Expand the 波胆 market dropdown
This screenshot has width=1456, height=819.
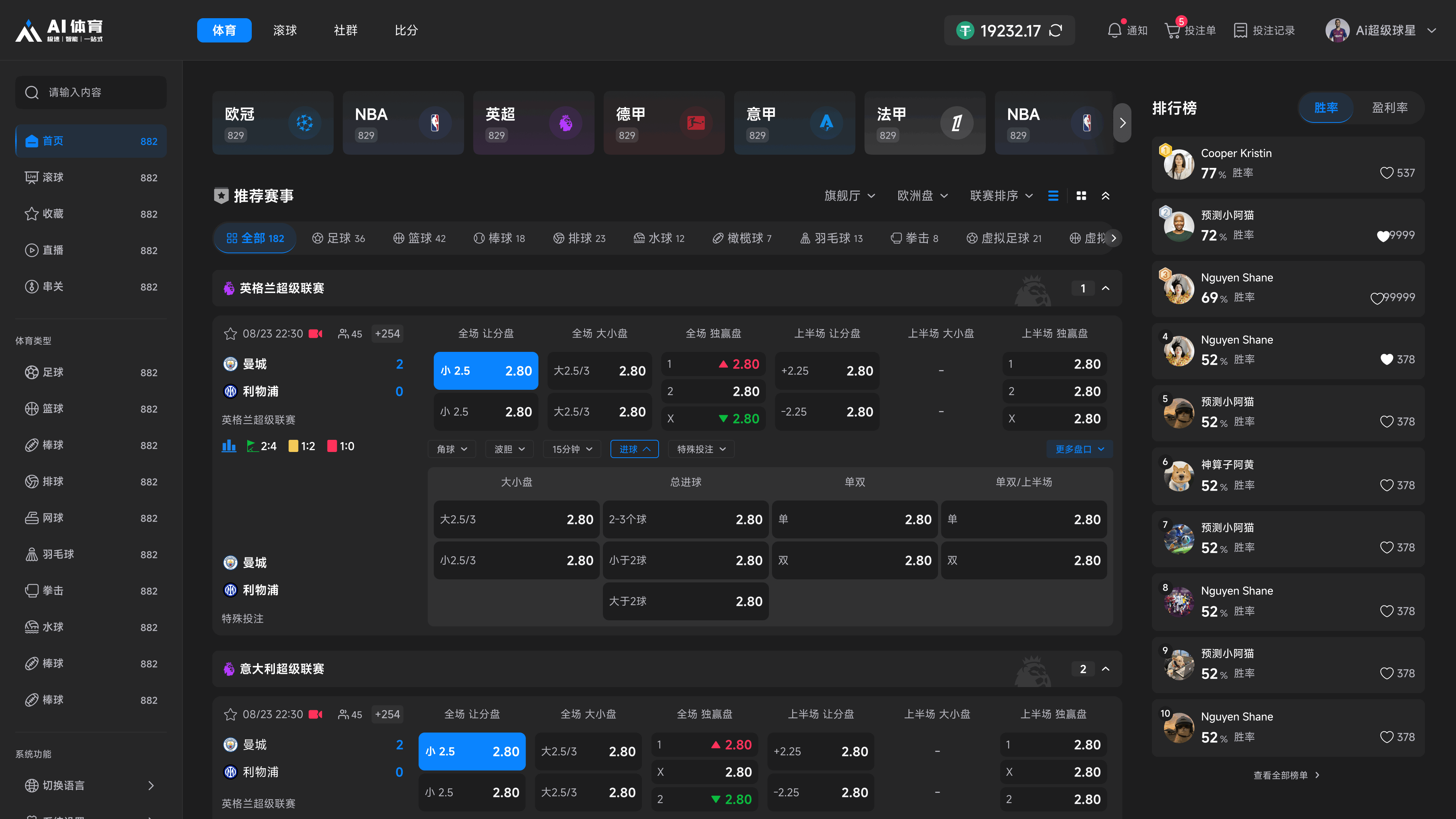pos(509,449)
